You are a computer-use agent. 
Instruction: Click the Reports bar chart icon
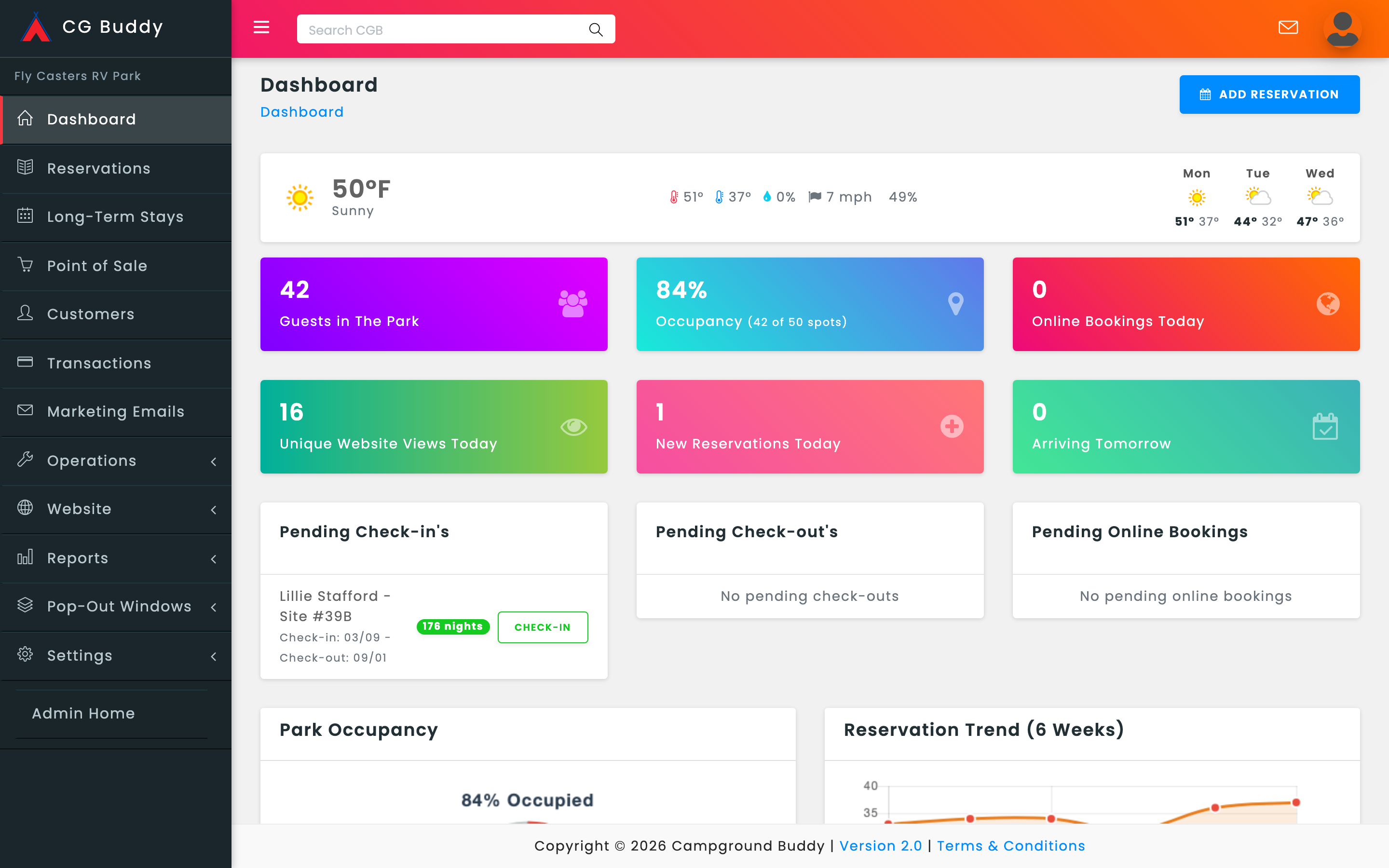(x=25, y=557)
